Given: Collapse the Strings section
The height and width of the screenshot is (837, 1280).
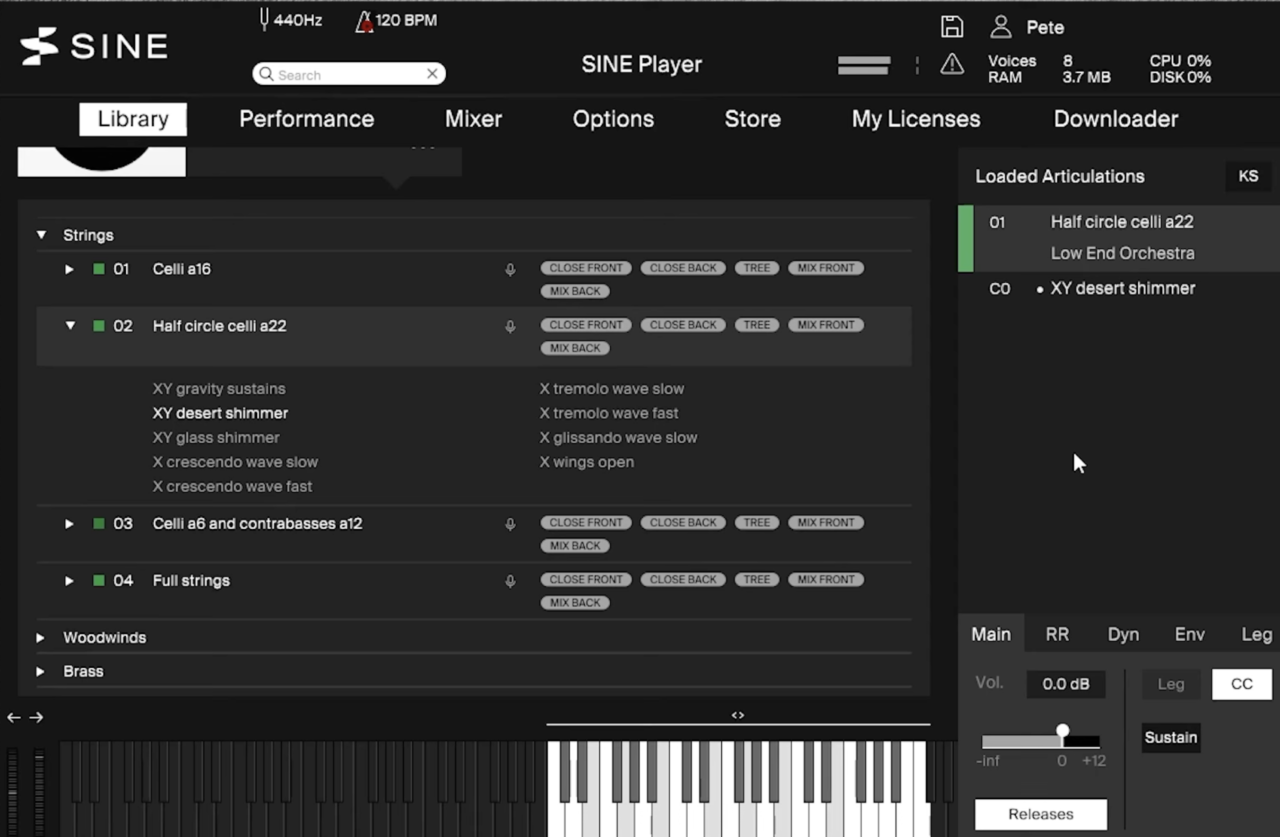Looking at the screenshot, I should tap(42, 235).
